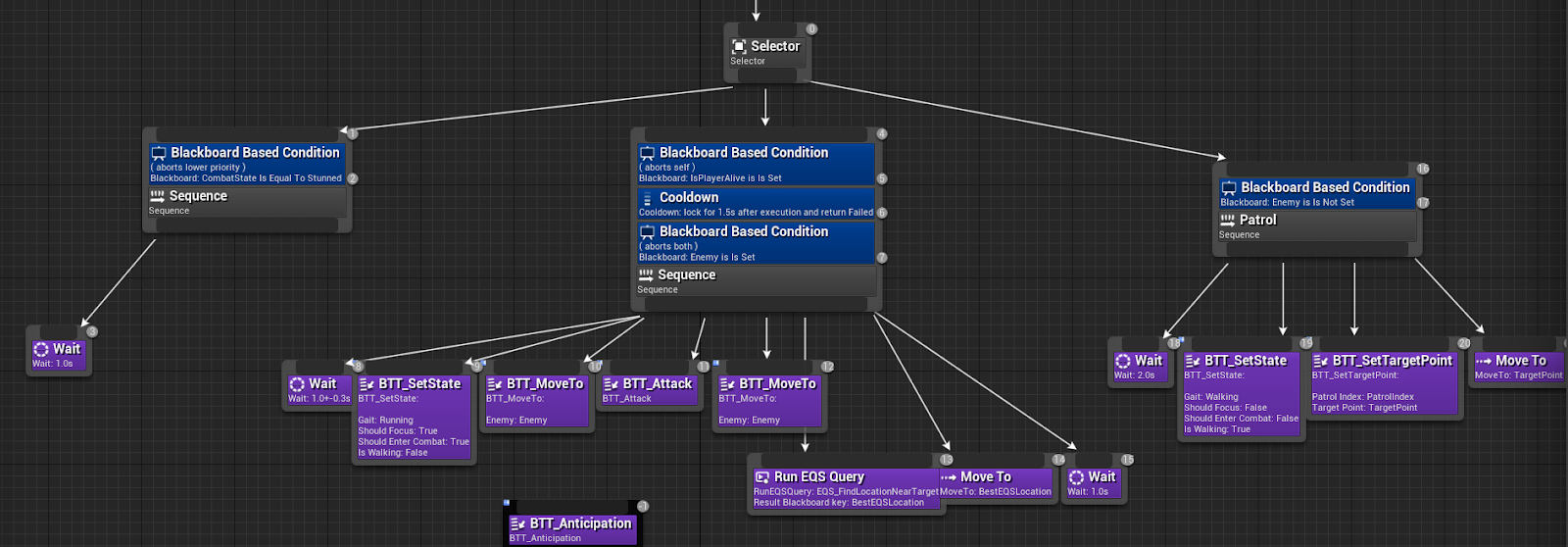This screenshot has width=1568, height=547.
Task: Click text 'Blackboard: Enemy is Is Not Set'
Action: point(1287,202)
